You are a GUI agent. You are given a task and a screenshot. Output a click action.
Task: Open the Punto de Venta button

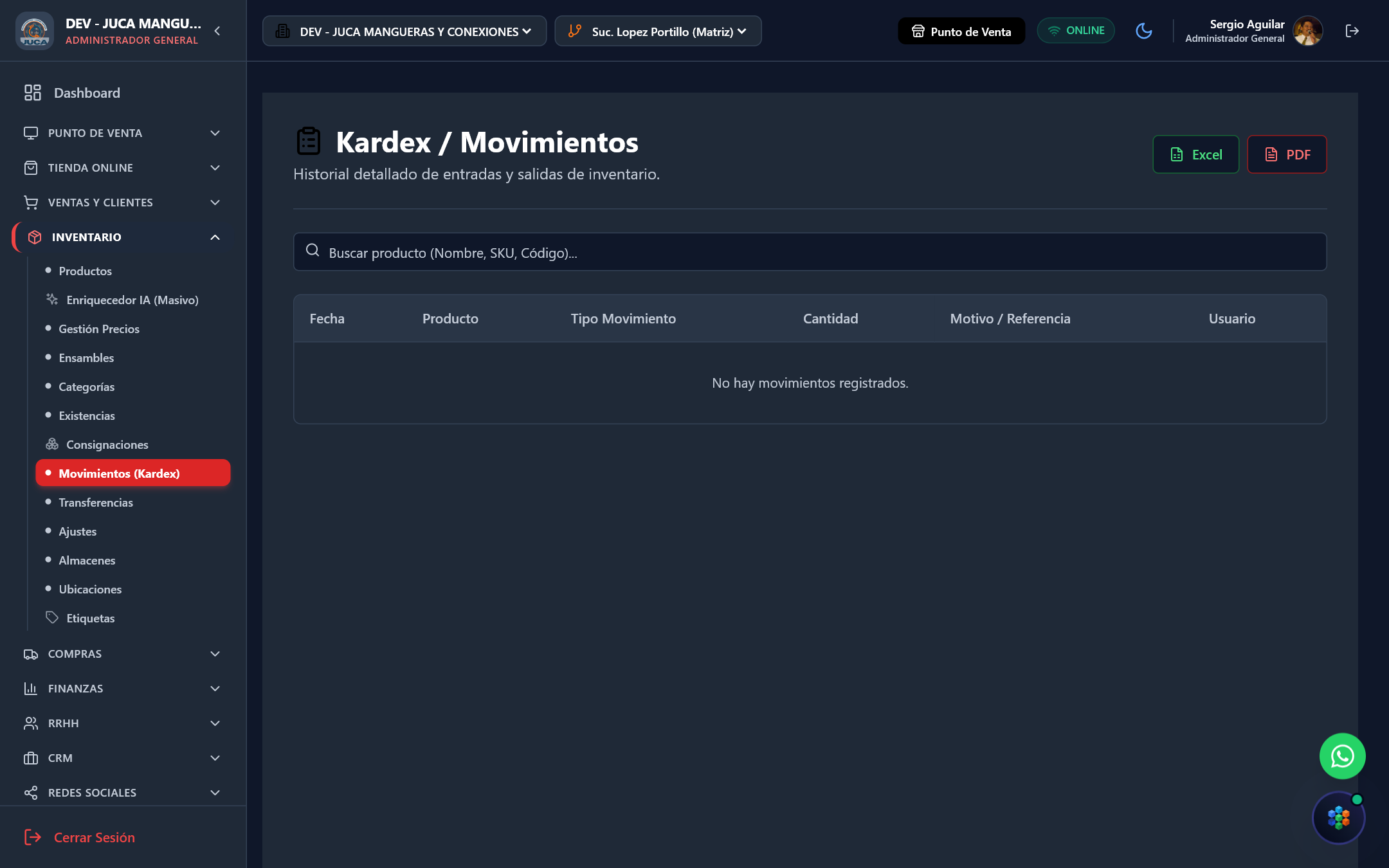[961, 31]
